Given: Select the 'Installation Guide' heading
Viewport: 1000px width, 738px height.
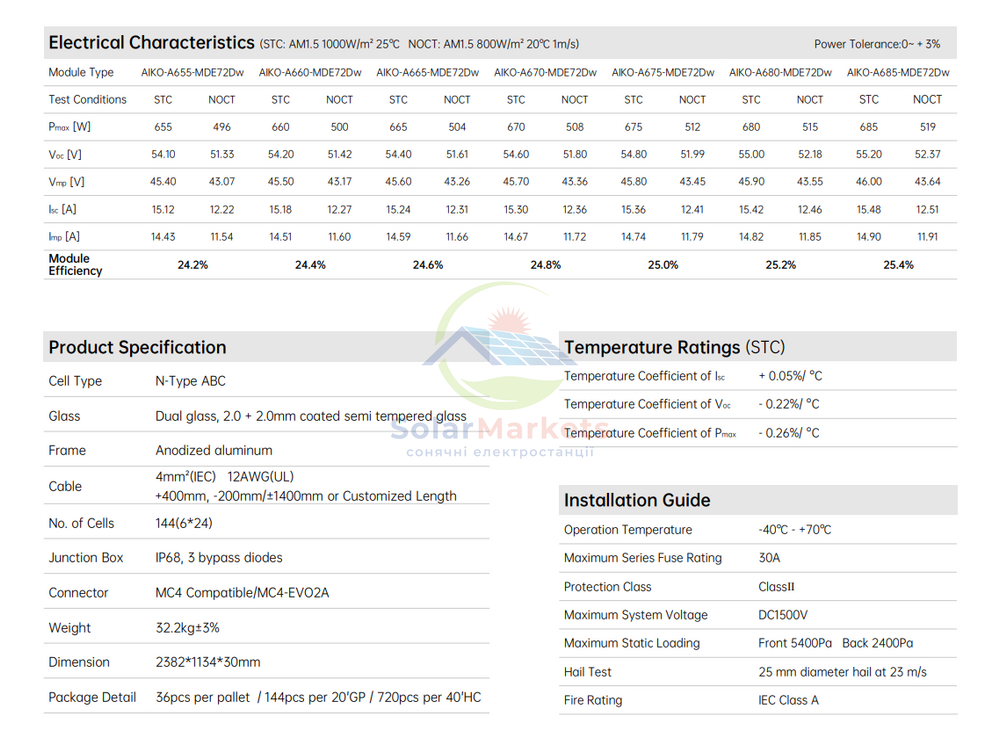Looking at the screenshot, I should click(636, 500).
